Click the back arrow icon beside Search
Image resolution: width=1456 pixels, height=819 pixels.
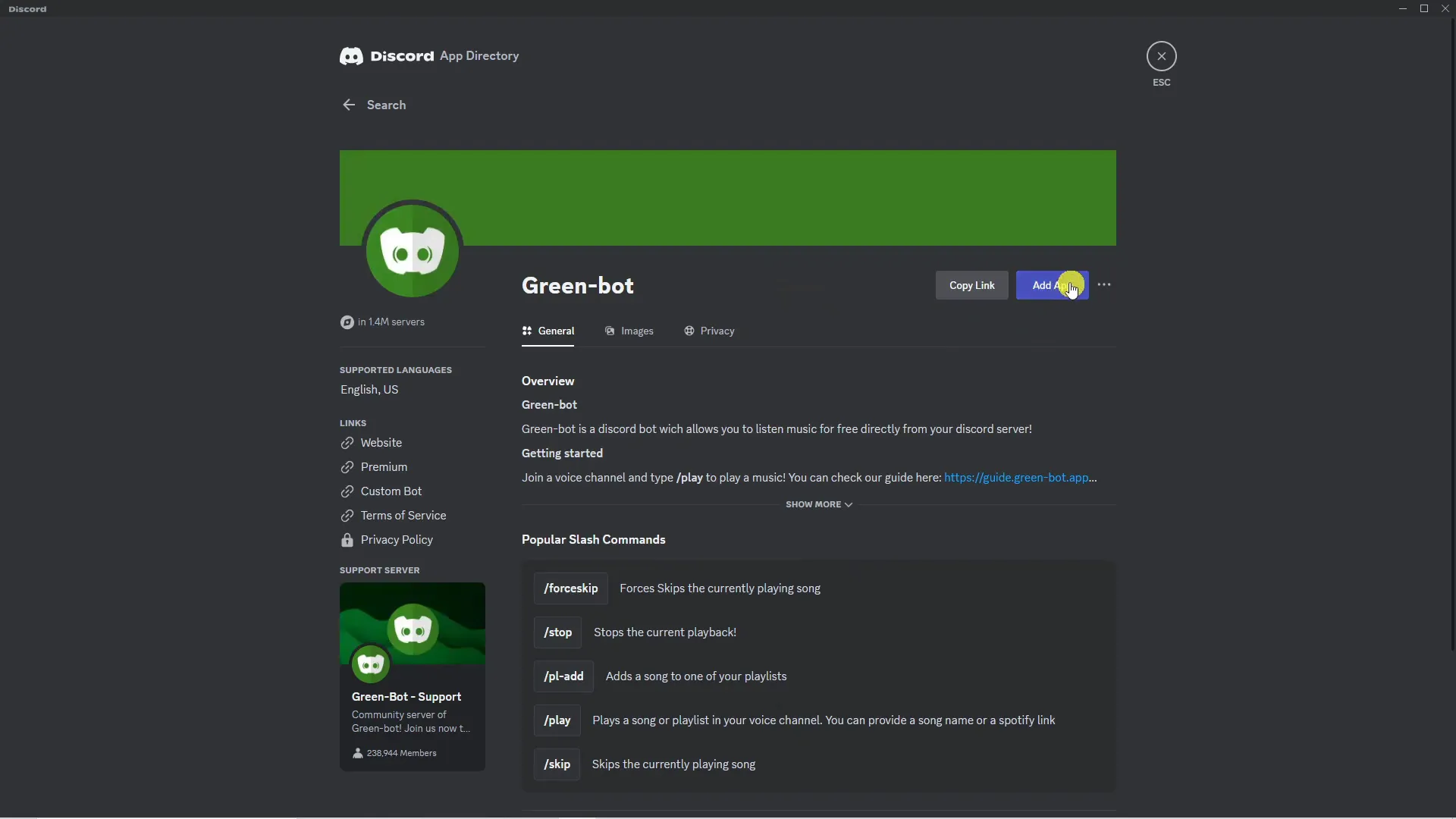349,105
